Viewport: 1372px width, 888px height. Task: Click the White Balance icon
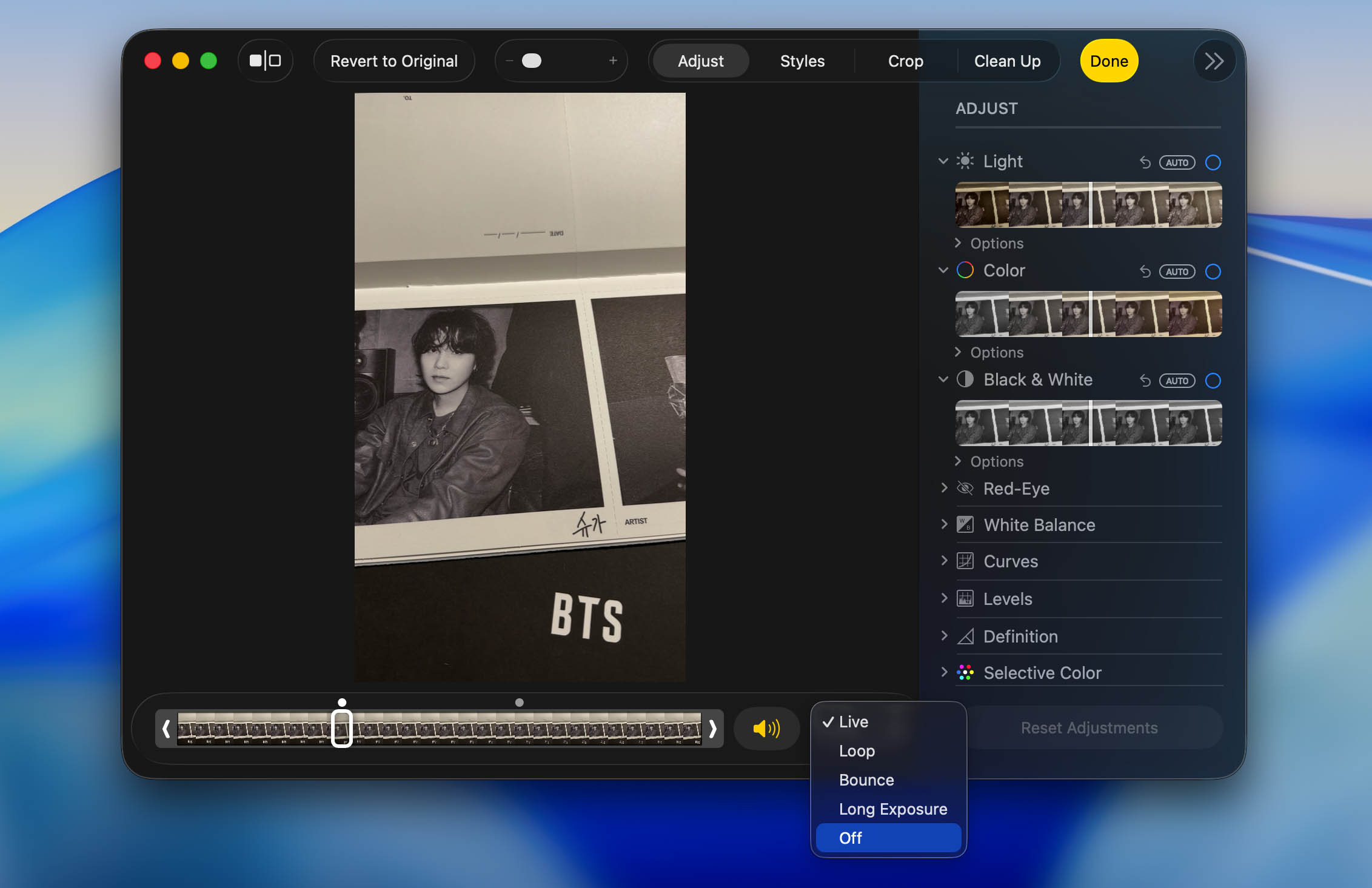click(x=965, y=524)
